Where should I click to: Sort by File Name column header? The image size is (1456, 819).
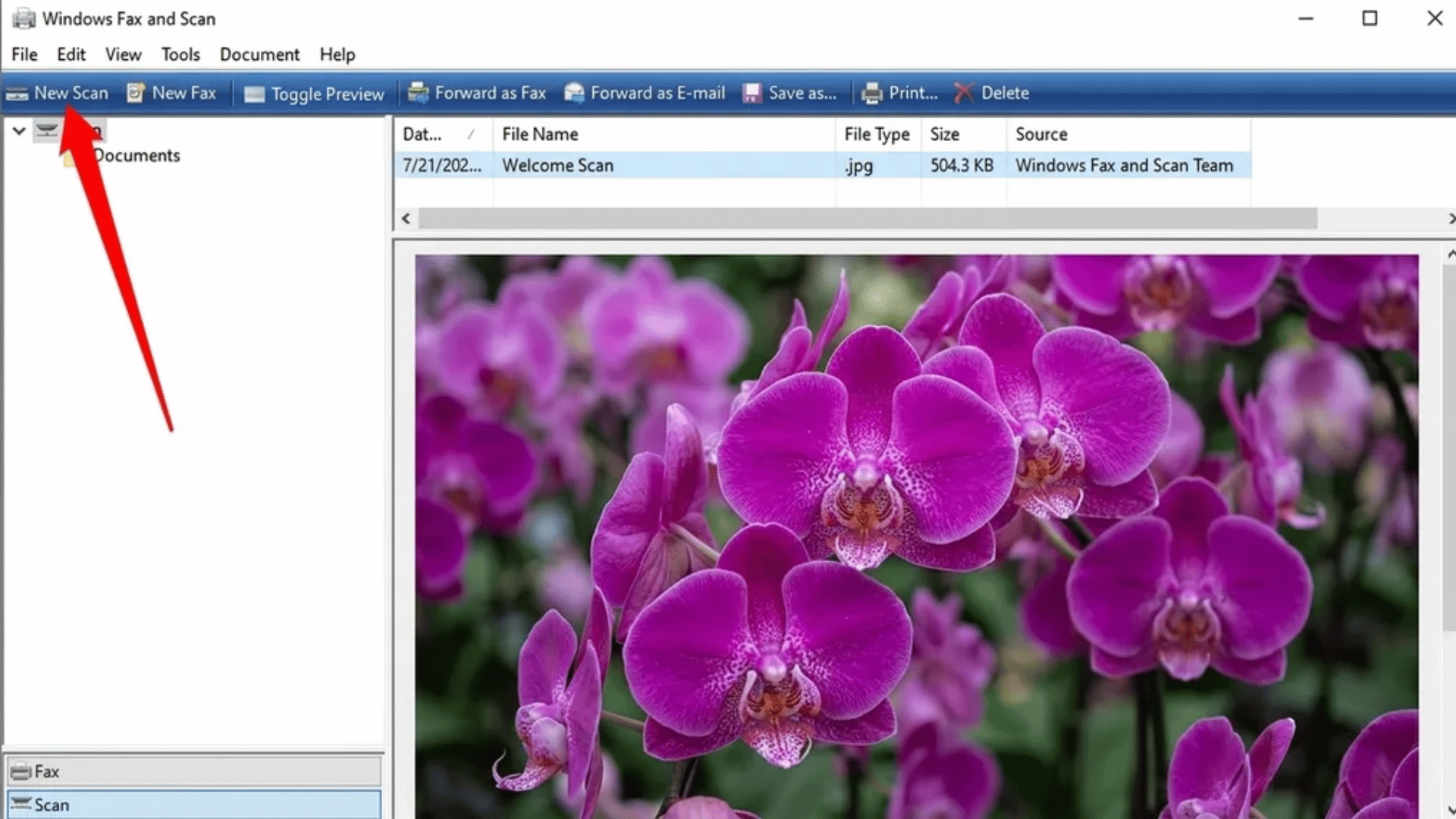664,134
